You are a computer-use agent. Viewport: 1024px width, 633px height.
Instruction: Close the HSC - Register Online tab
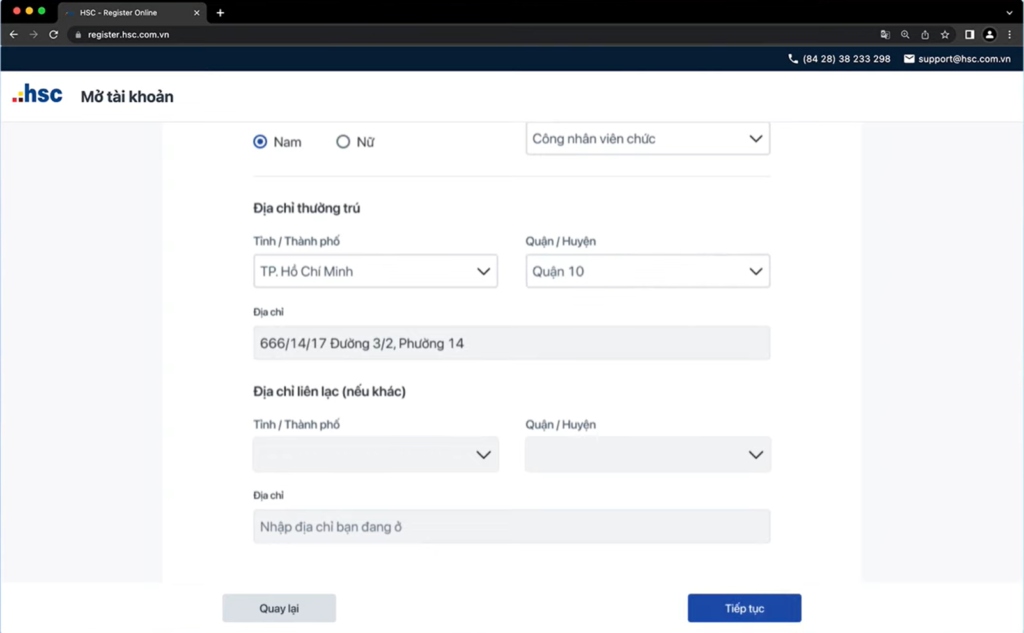point(197,12)
